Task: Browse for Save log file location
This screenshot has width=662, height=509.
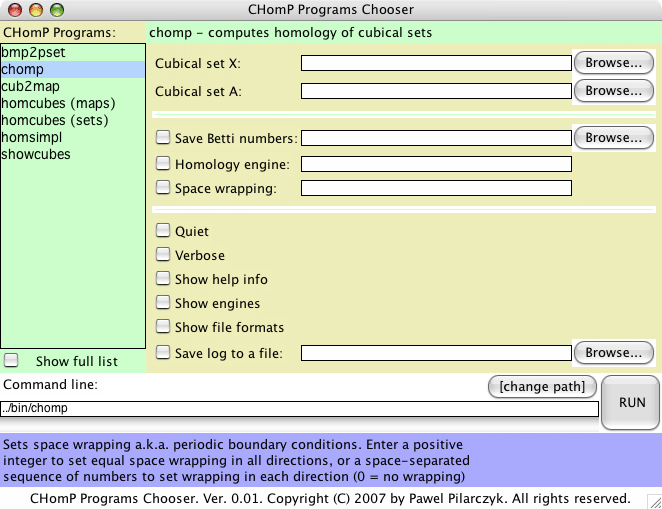Action: click(x=614, y=352)
